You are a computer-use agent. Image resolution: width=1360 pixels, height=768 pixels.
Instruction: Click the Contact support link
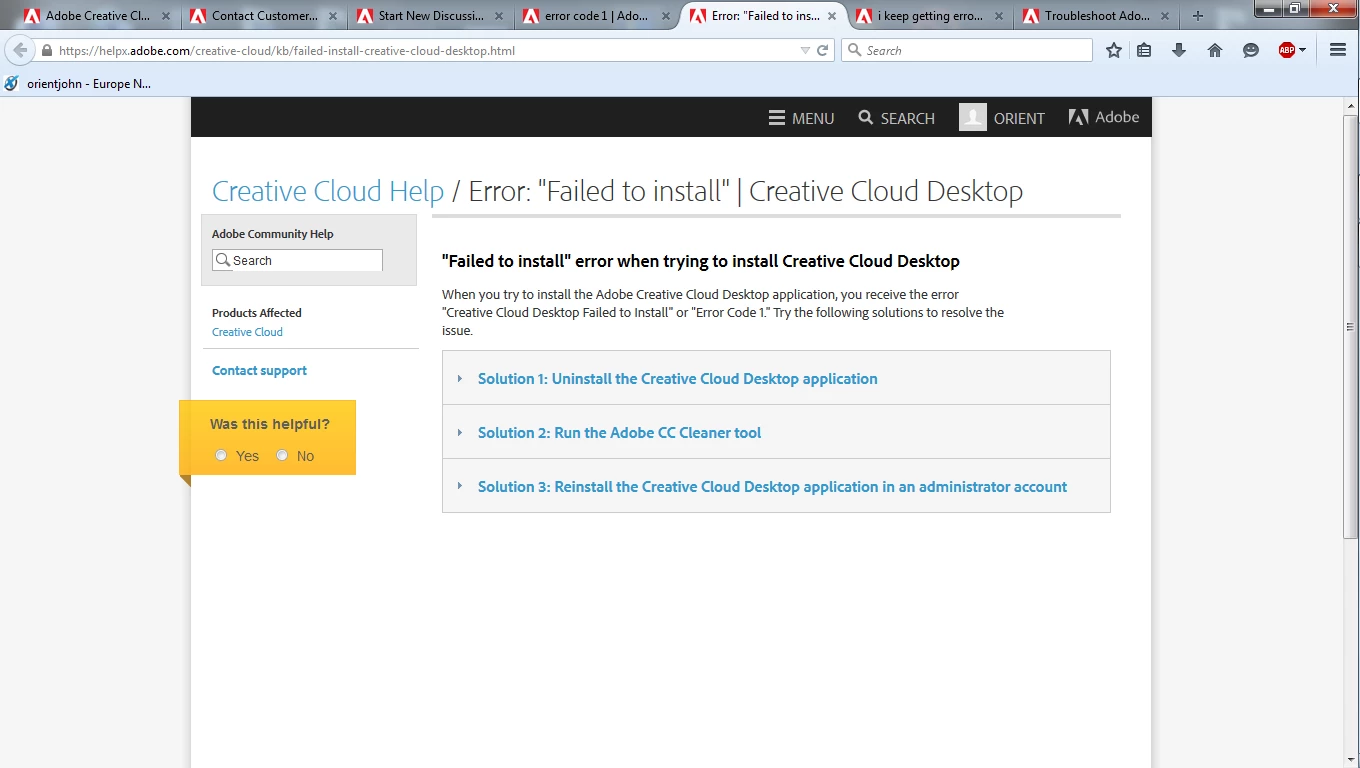pyautogui.click(x=259, y=371)
